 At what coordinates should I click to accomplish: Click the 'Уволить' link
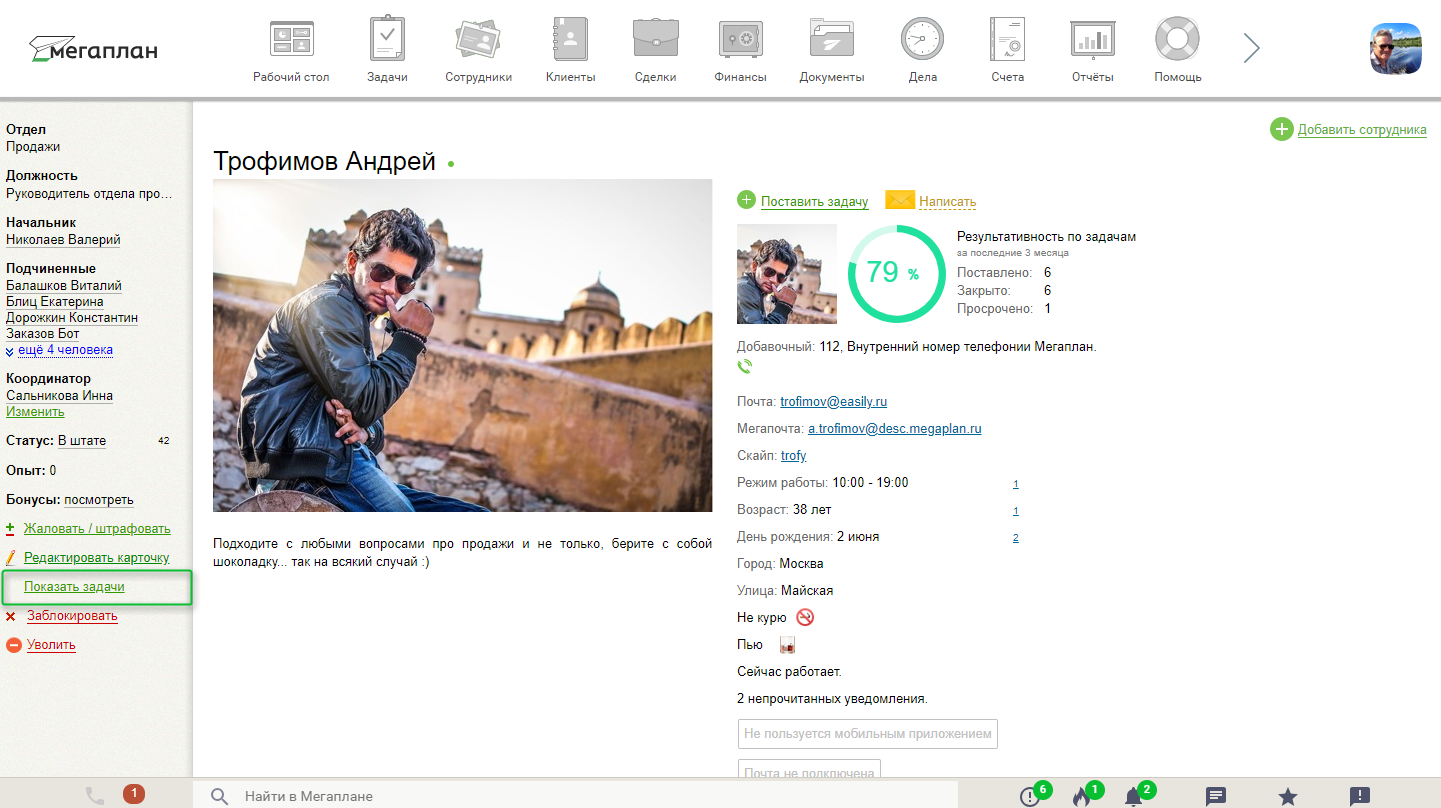point(51,645)
